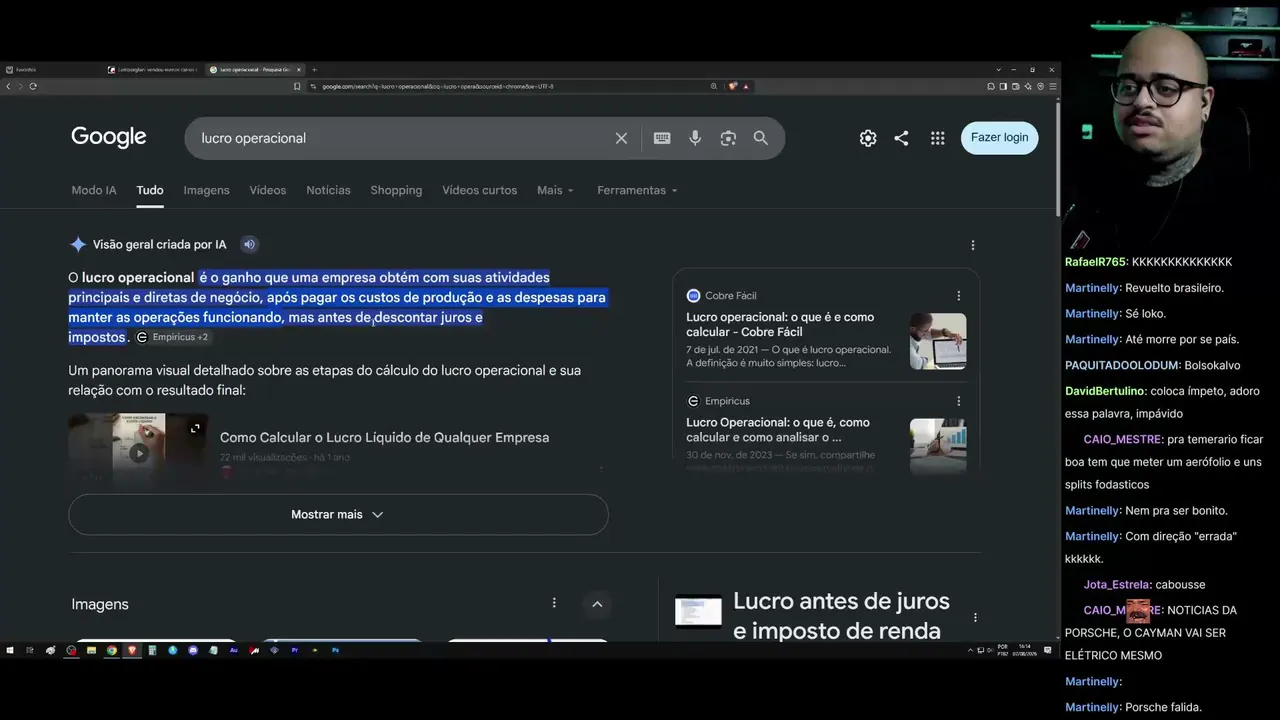Start a voice search with the microphone
Viewport: 1280px width, 720px height.
point(695,138)
